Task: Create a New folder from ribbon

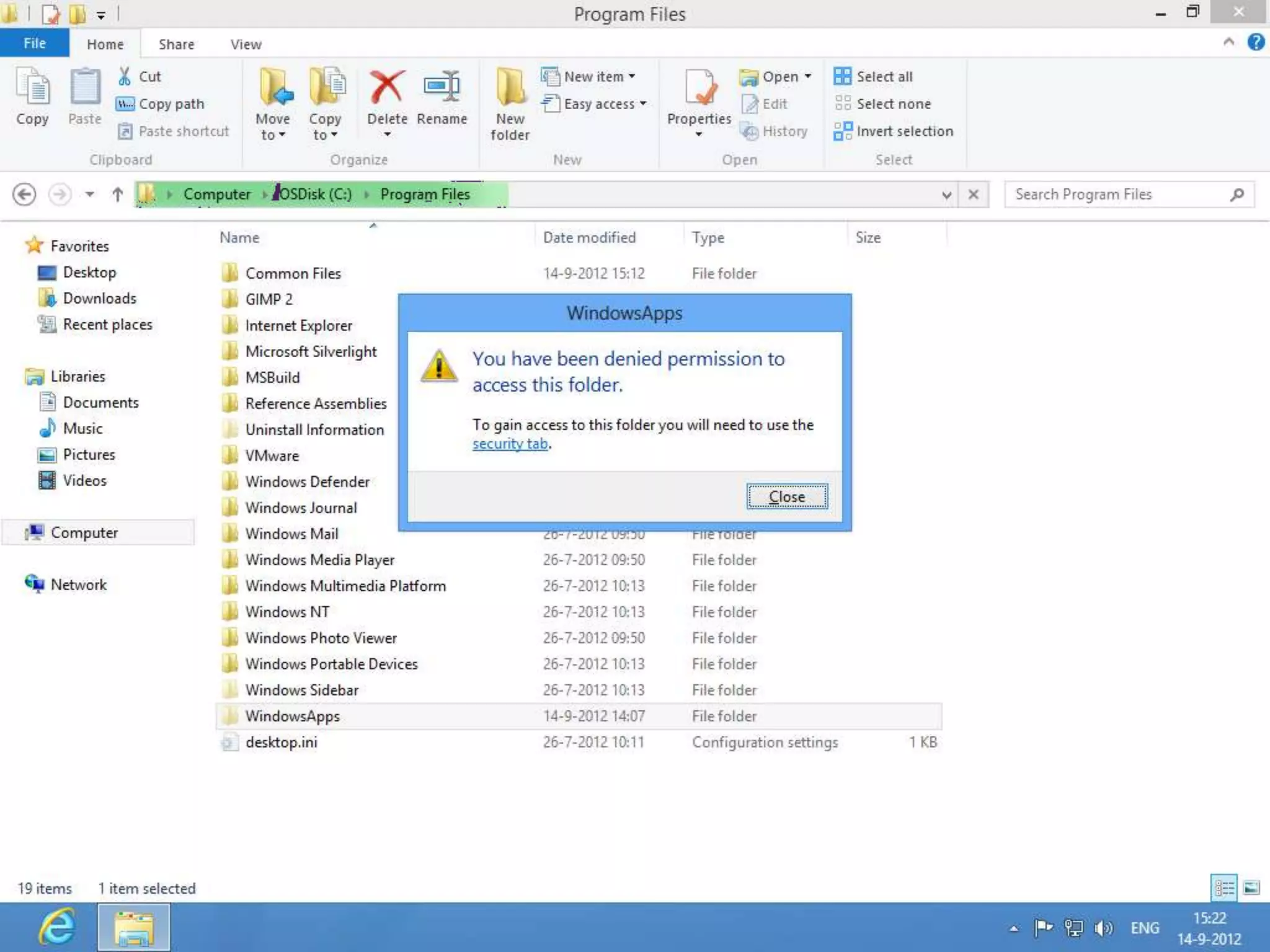Action: tap(510, 104)
